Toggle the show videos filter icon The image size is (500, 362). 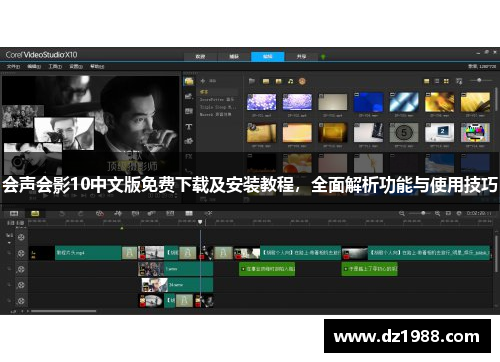[266, 81]
